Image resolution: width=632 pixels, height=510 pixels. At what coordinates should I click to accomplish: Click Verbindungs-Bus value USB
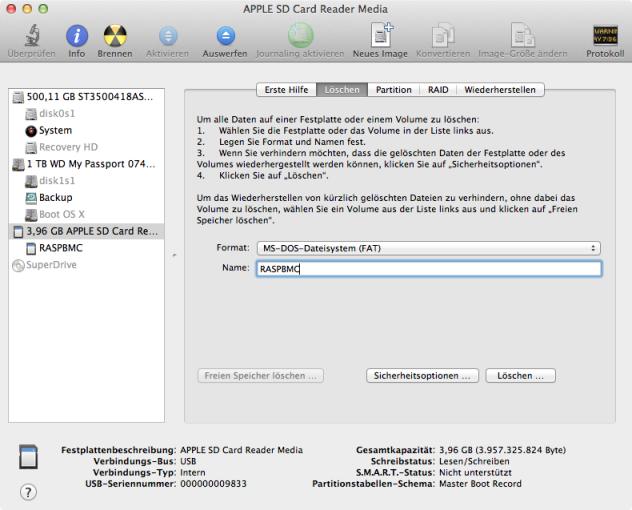[188, 461]
